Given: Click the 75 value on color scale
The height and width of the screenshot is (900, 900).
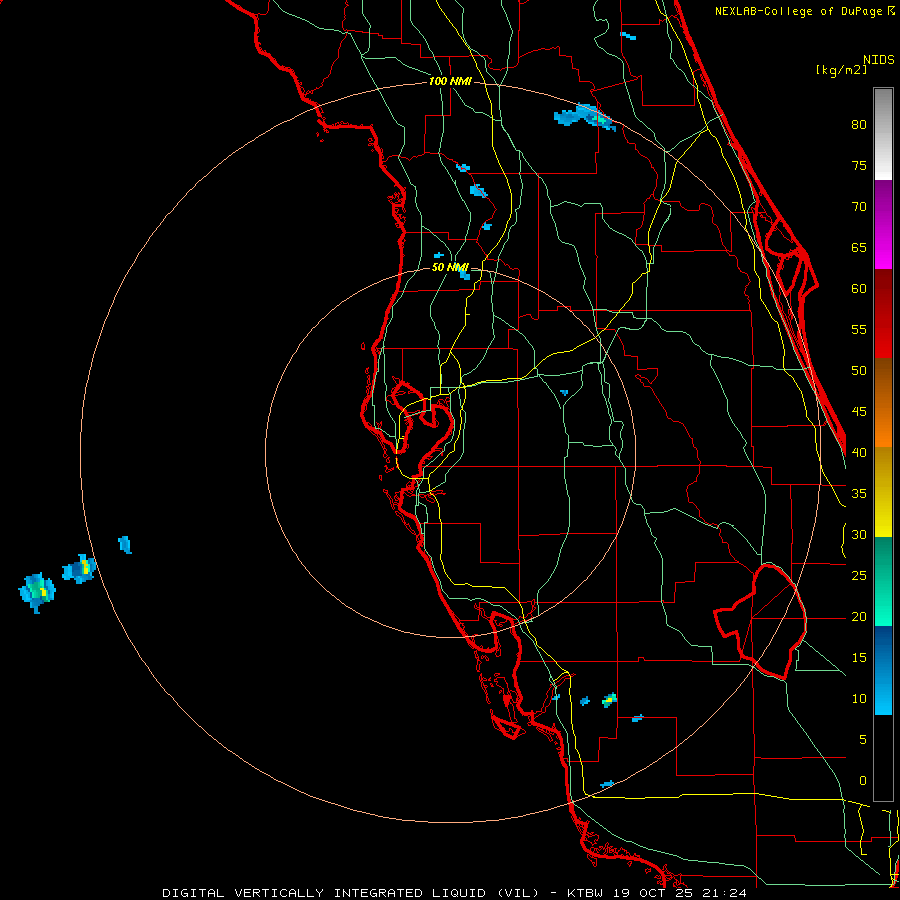Looking at the screenshot, I should [x=859, y=165].
